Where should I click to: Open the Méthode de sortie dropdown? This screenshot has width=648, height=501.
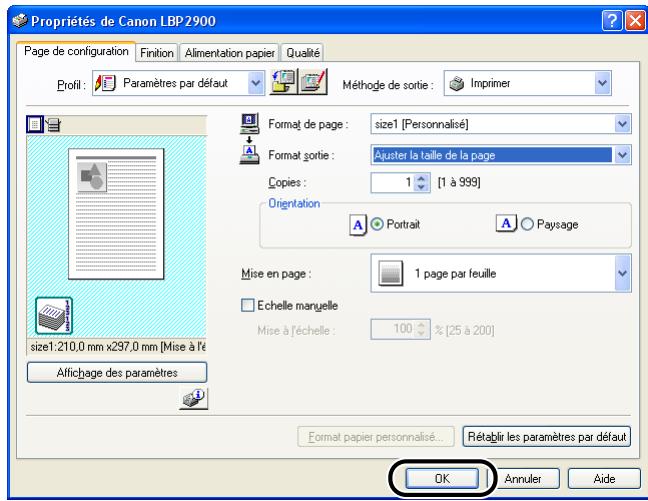pyautogui.click(x=602, y=83)
